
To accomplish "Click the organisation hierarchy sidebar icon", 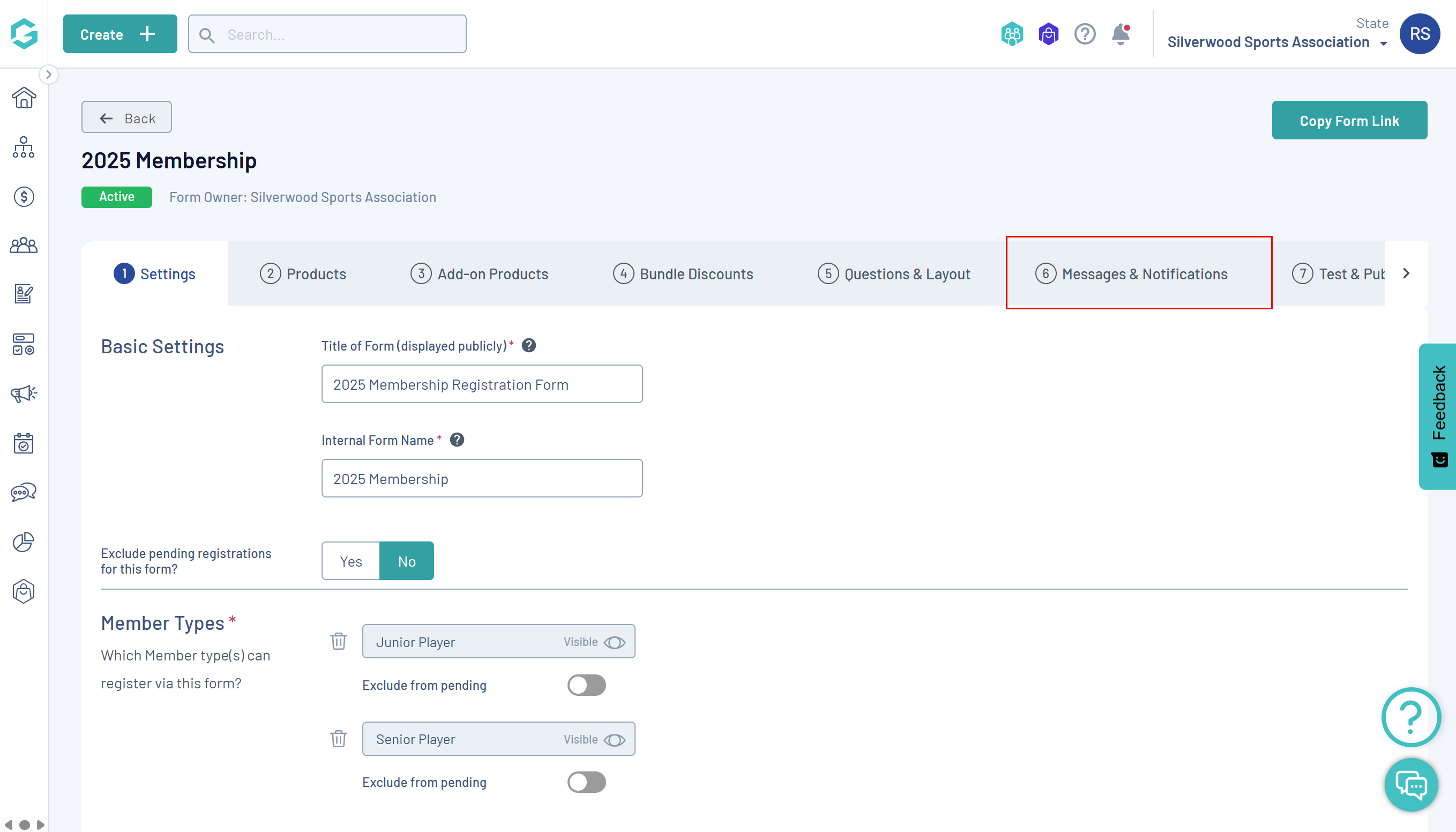I will pyautogui.click(x=24, y=147).
